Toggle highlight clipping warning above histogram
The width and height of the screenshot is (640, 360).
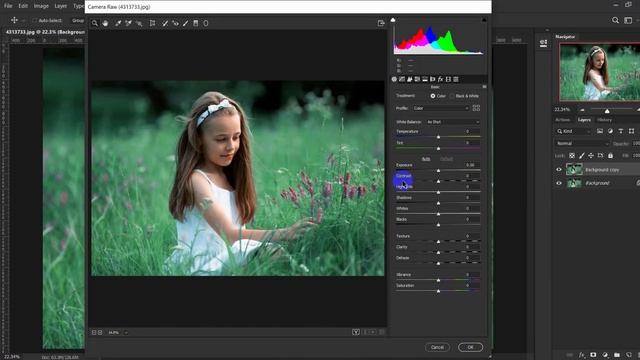coord(484,20)
